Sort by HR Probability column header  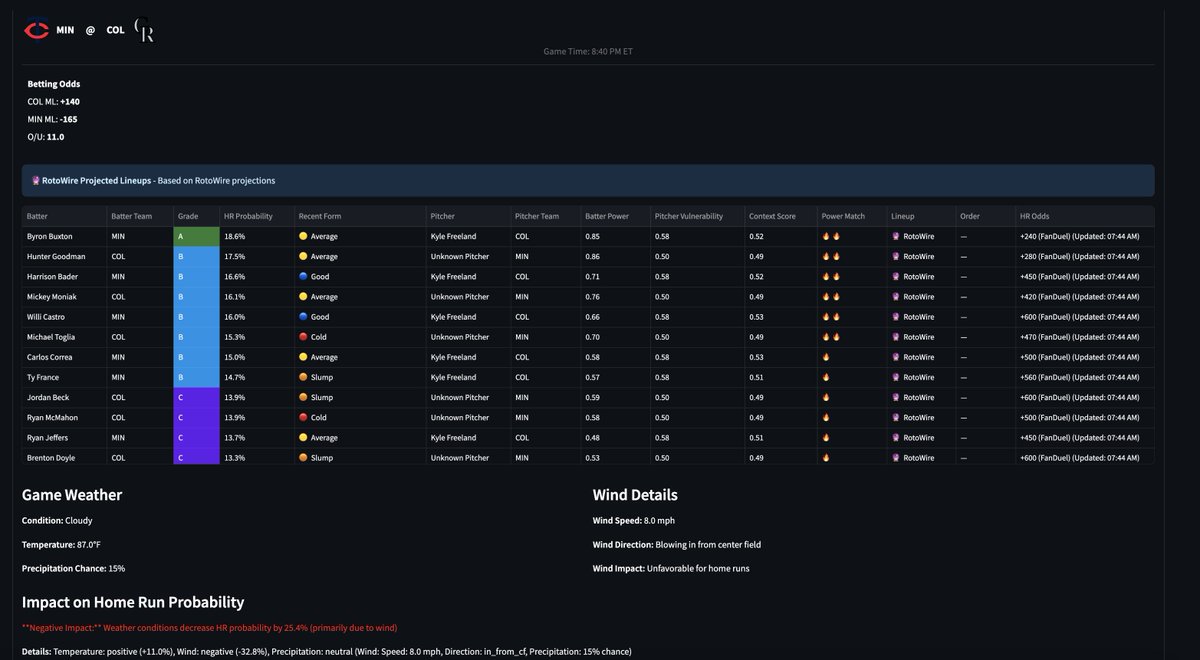pyautogui.click(x=255, y=216)
